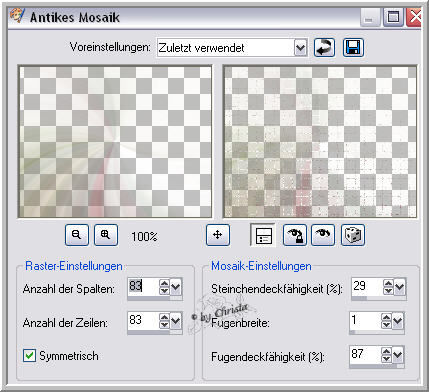Open the Anzahl der Spalten slider dropdown
Screen dimensions: 429x392
[x=176, y=287]
